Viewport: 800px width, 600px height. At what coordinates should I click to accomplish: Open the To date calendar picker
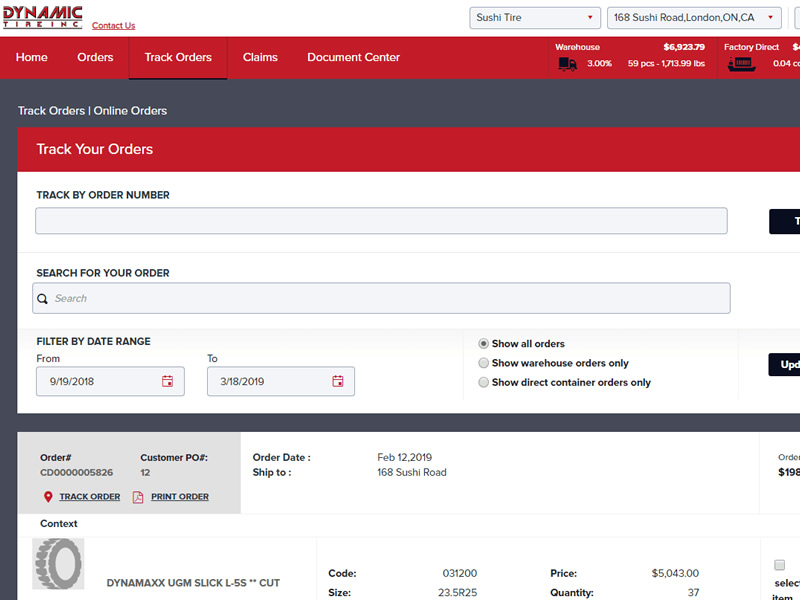pos(338,381)
